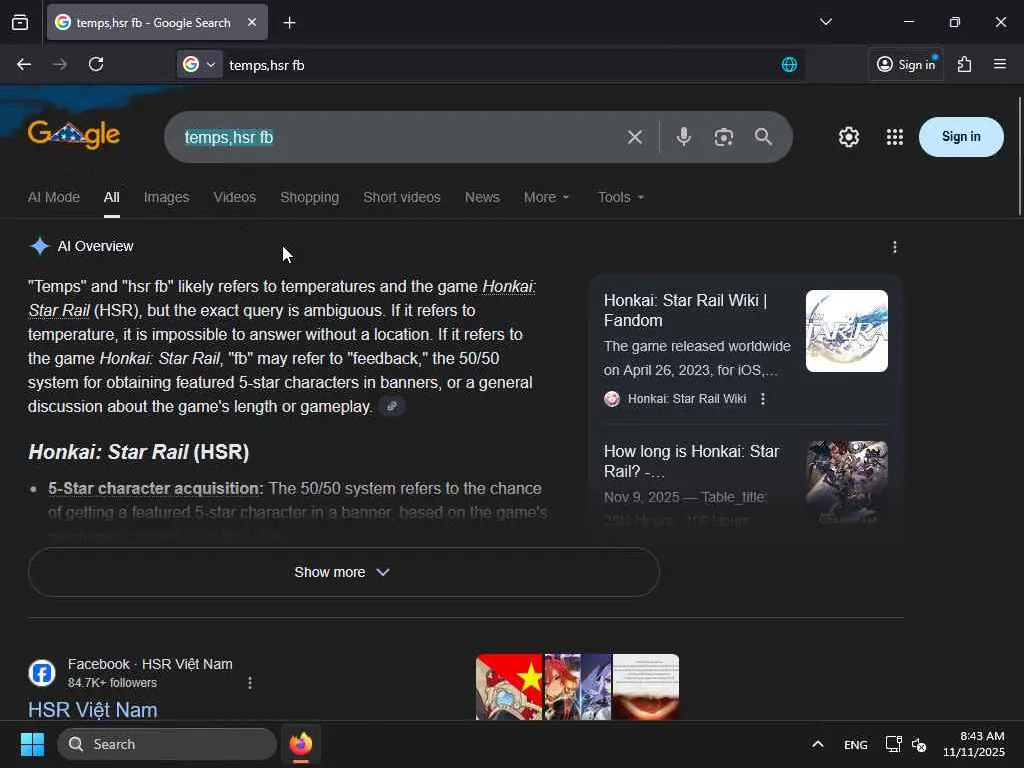Click the Firefox taskbar icon
The image size is (1024, 768).
(x=300, y=744)
